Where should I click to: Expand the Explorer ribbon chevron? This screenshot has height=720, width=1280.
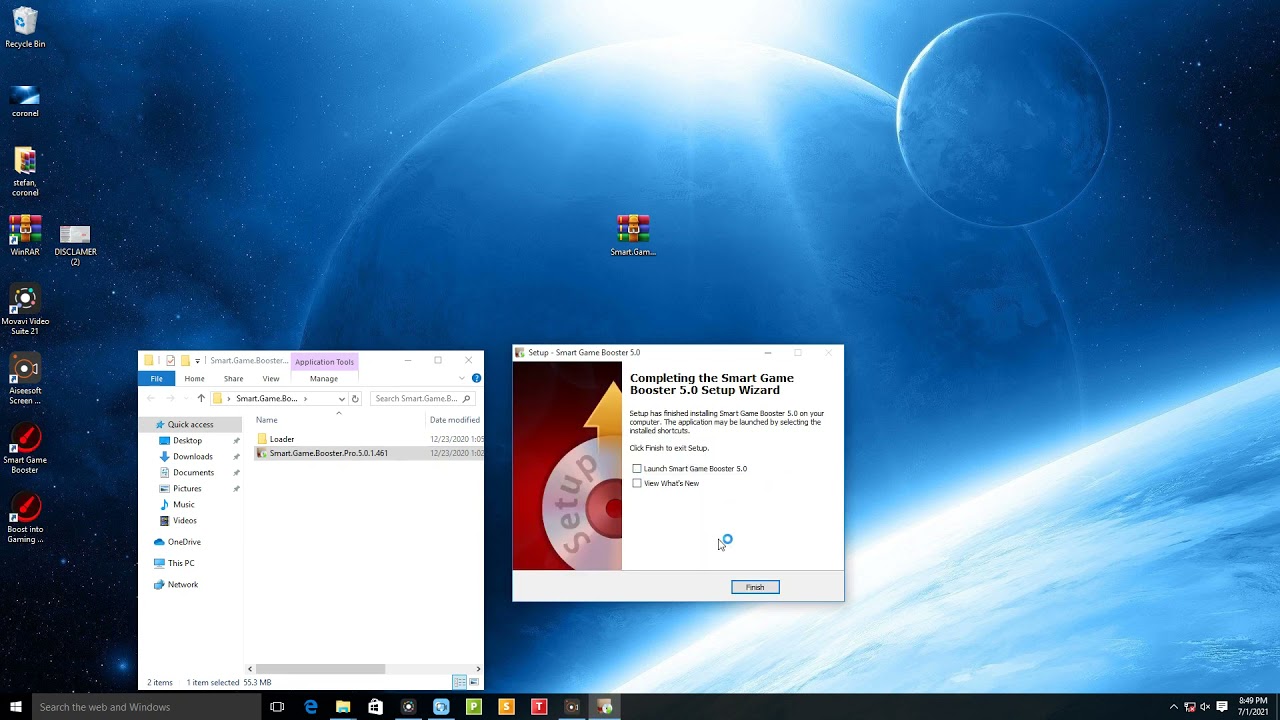462,378
